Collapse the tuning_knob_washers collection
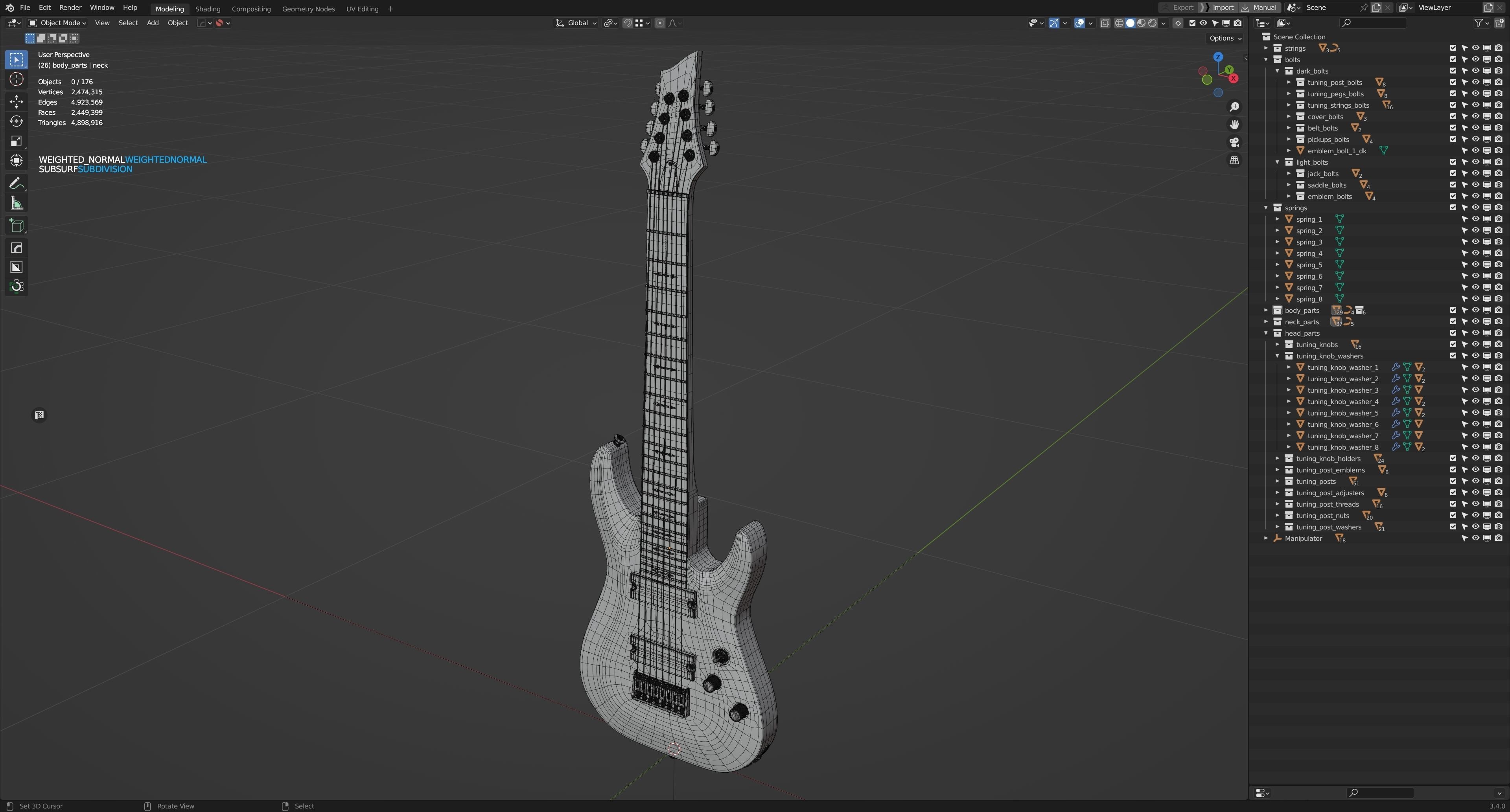The image size is (1510, 812). point(1277,356)
